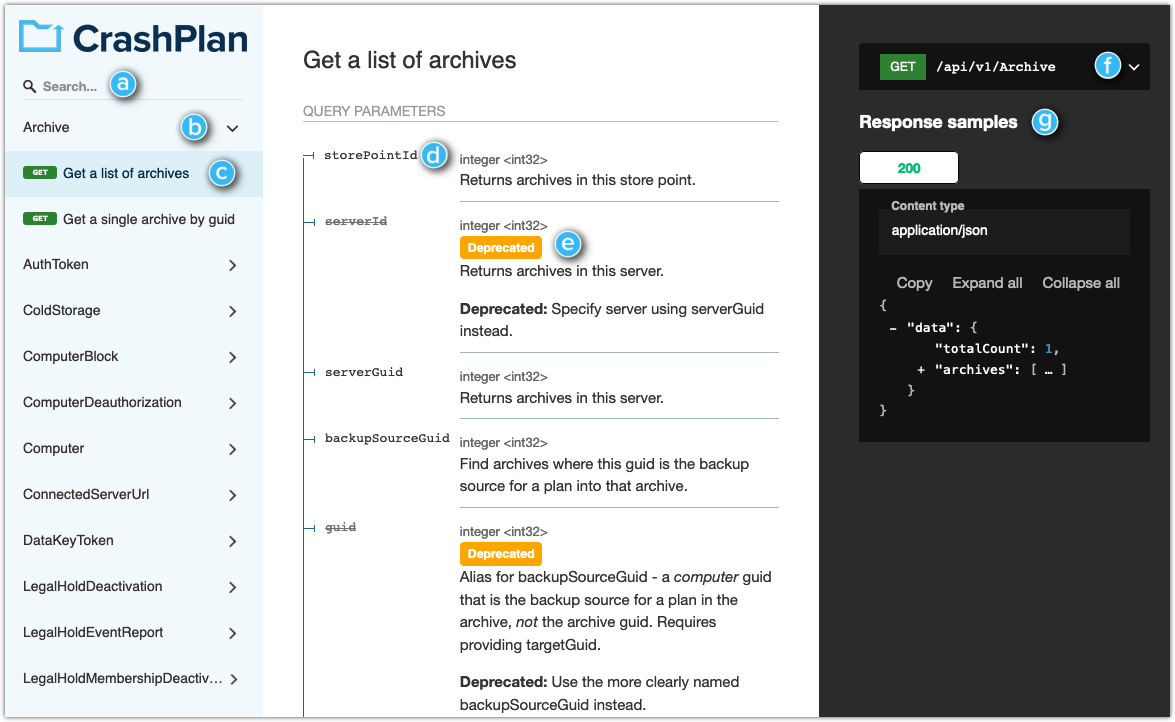Click the GET method badge in endpoint bar

click(902, 67)
